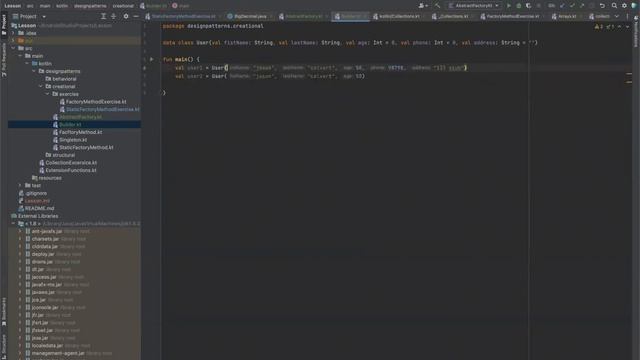This screenshot has width=640, height=360.
Task: Open Project panel options gear
Action: tap(126, 16)
